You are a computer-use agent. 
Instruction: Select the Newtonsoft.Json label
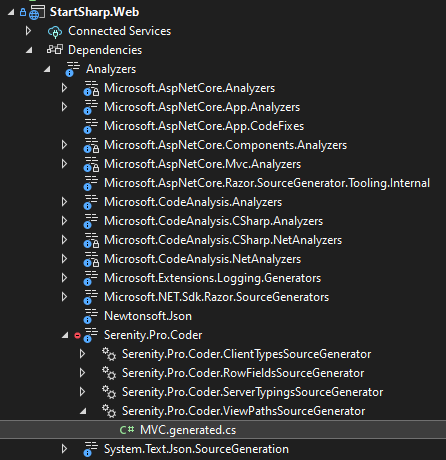point(148,316)
